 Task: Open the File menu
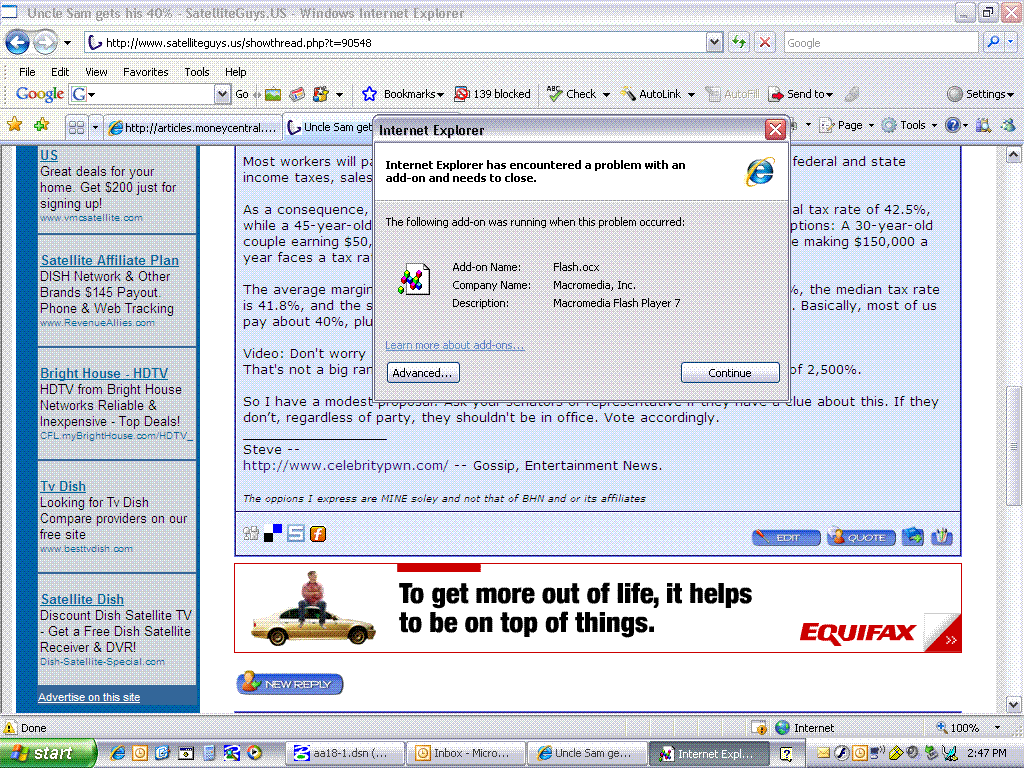click(27, 72)
